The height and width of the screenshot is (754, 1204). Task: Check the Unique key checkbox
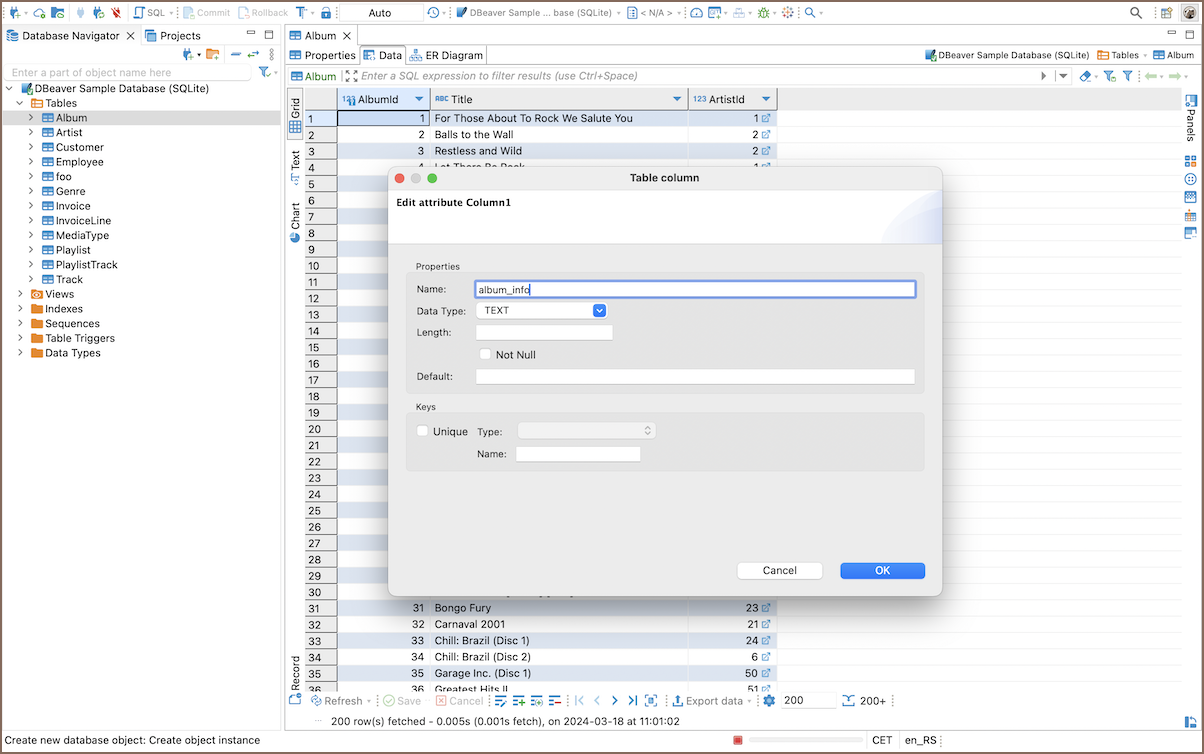coord(423,431)
